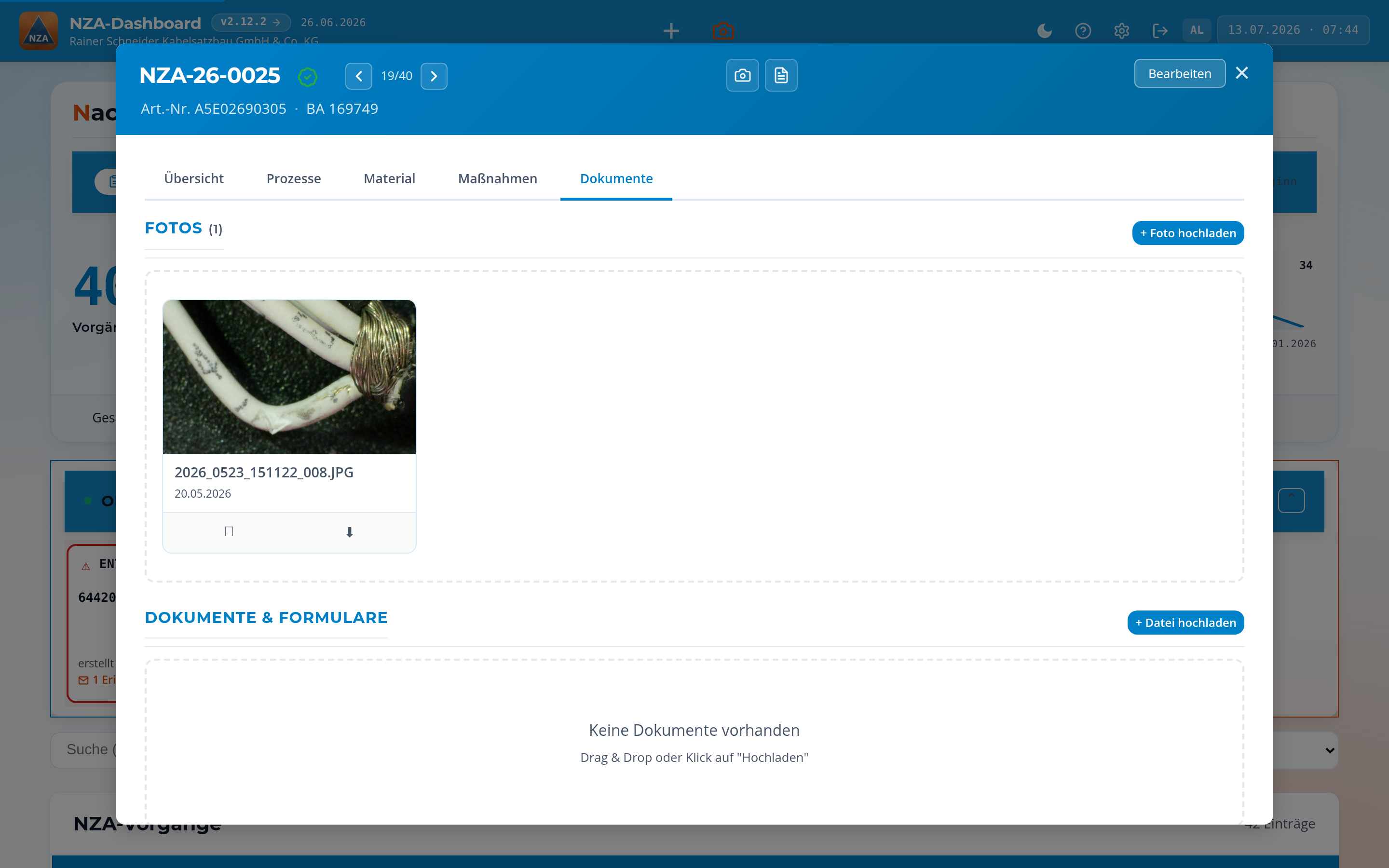Click the empty documents drop area
Image resolution: width=1389 pixels, height=868 pixels.
click(694, 742)
